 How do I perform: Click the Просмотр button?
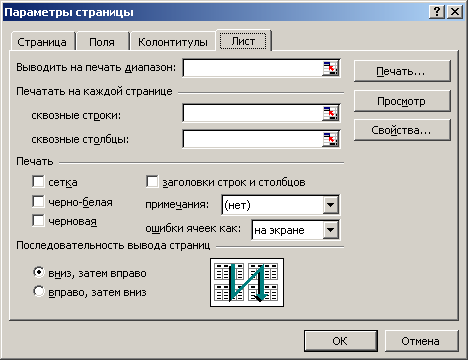(402, 101)
